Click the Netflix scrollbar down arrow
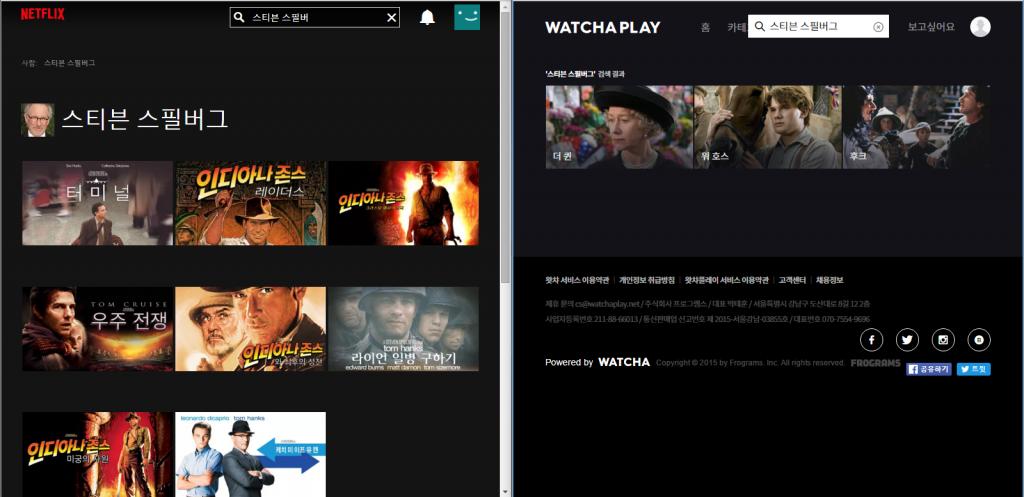This screenshot has height=497, width=1024. [505, 492]
